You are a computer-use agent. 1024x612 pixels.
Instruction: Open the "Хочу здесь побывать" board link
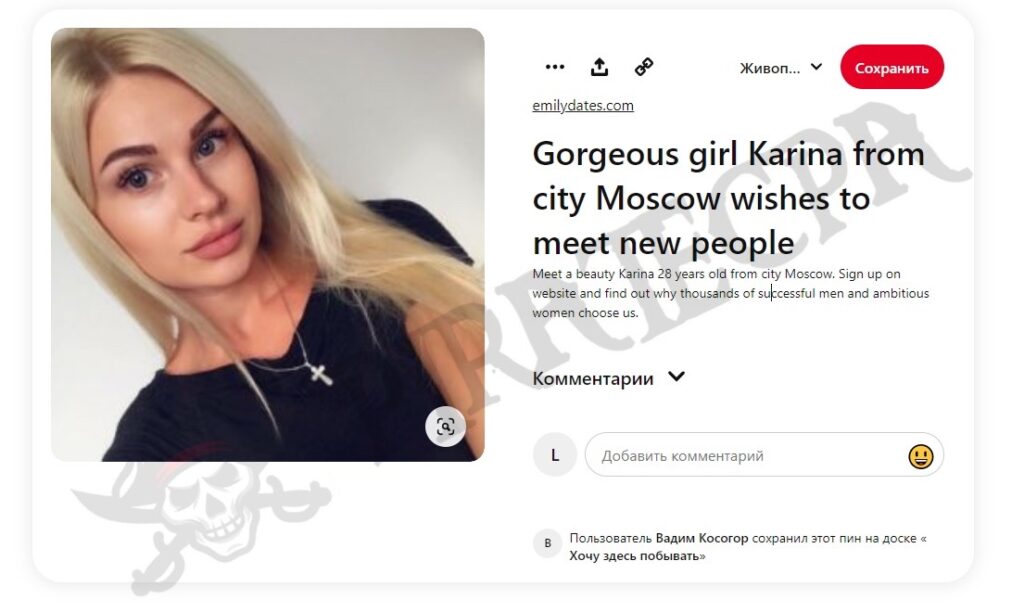635,556
